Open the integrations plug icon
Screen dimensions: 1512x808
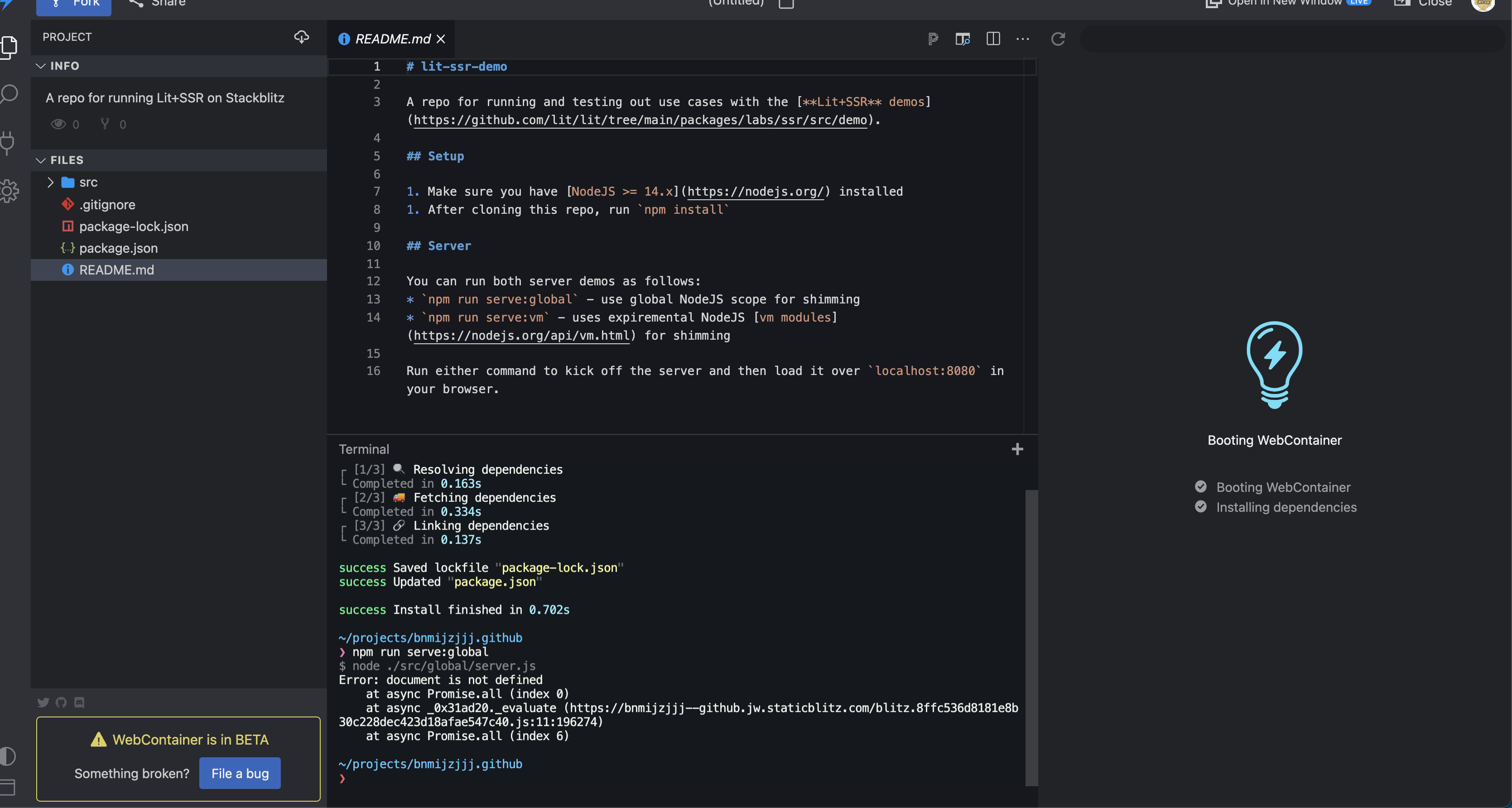coord(10,143)
